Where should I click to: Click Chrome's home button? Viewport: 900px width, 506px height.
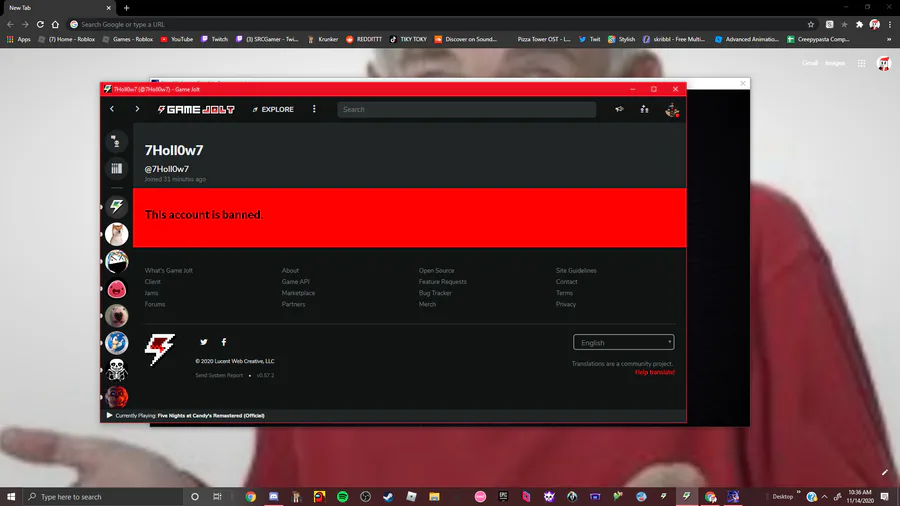coord(55,24)
